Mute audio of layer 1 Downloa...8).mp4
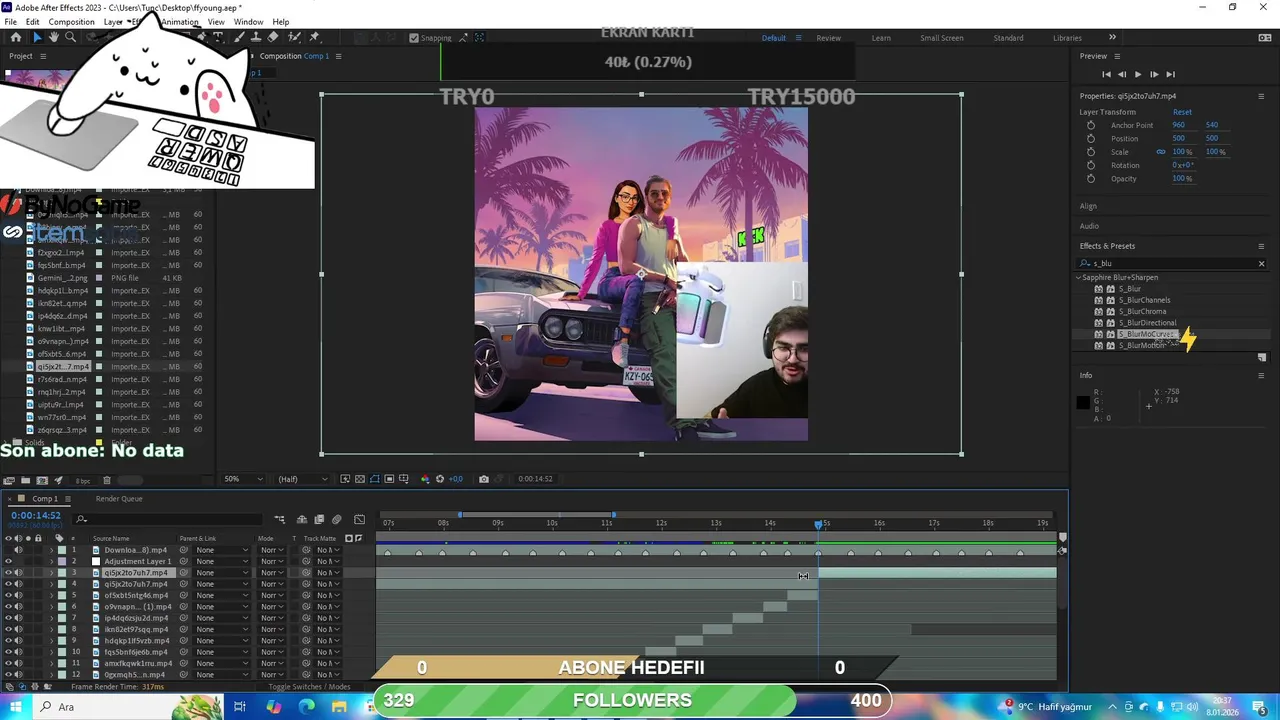 pos(18,550)
